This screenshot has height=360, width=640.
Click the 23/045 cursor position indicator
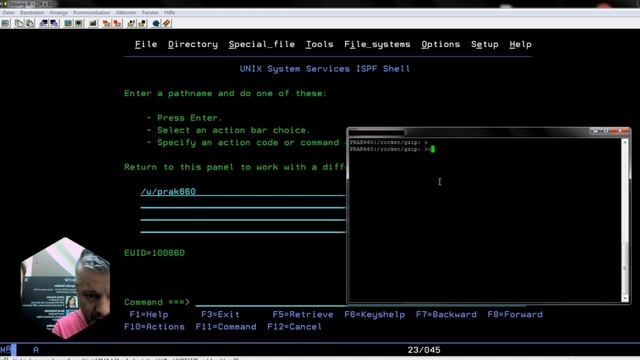pyautogui.click(x=424, y=350)
